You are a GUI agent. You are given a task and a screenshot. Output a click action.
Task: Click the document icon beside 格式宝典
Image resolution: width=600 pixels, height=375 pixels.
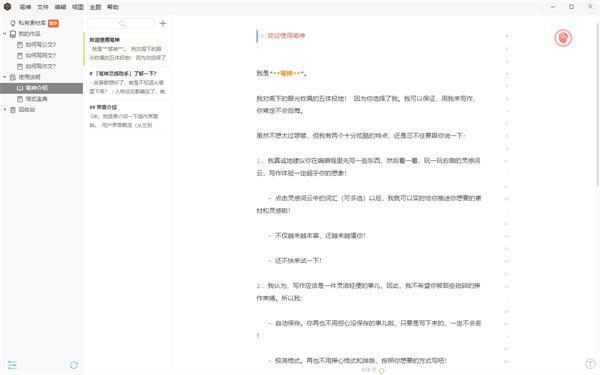20,99
